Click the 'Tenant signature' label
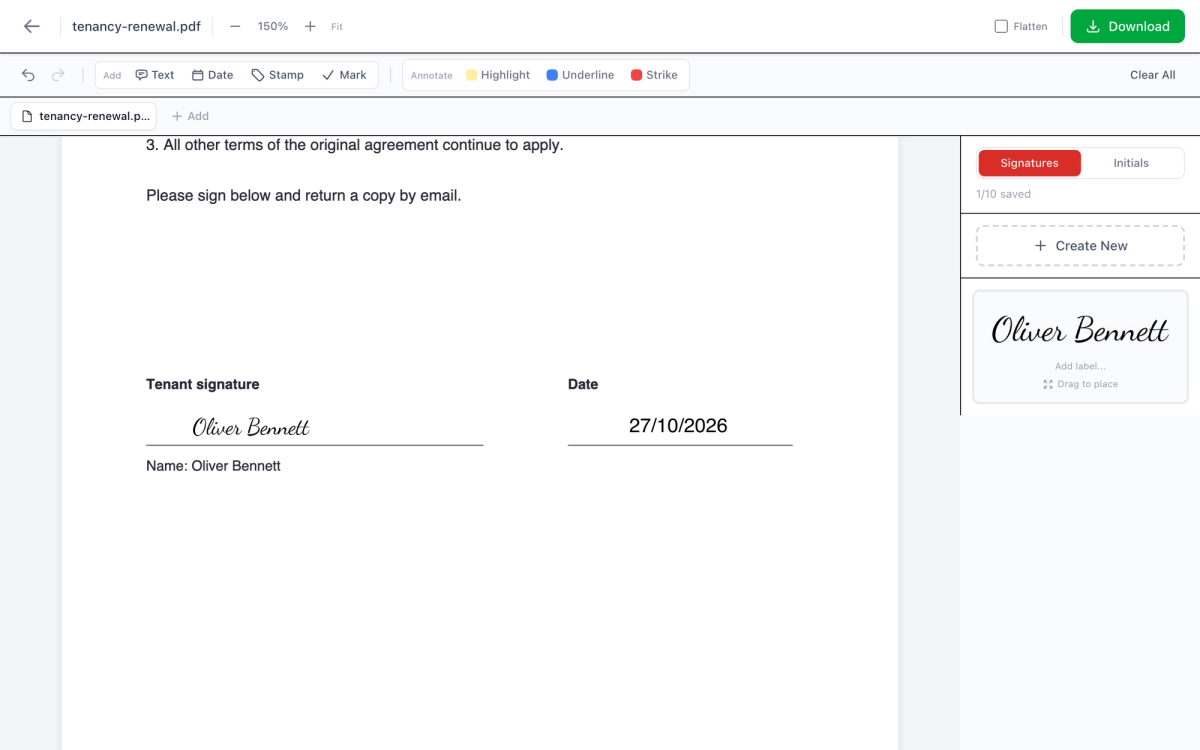Viewport: 1200px width, 750px height. 203,384
